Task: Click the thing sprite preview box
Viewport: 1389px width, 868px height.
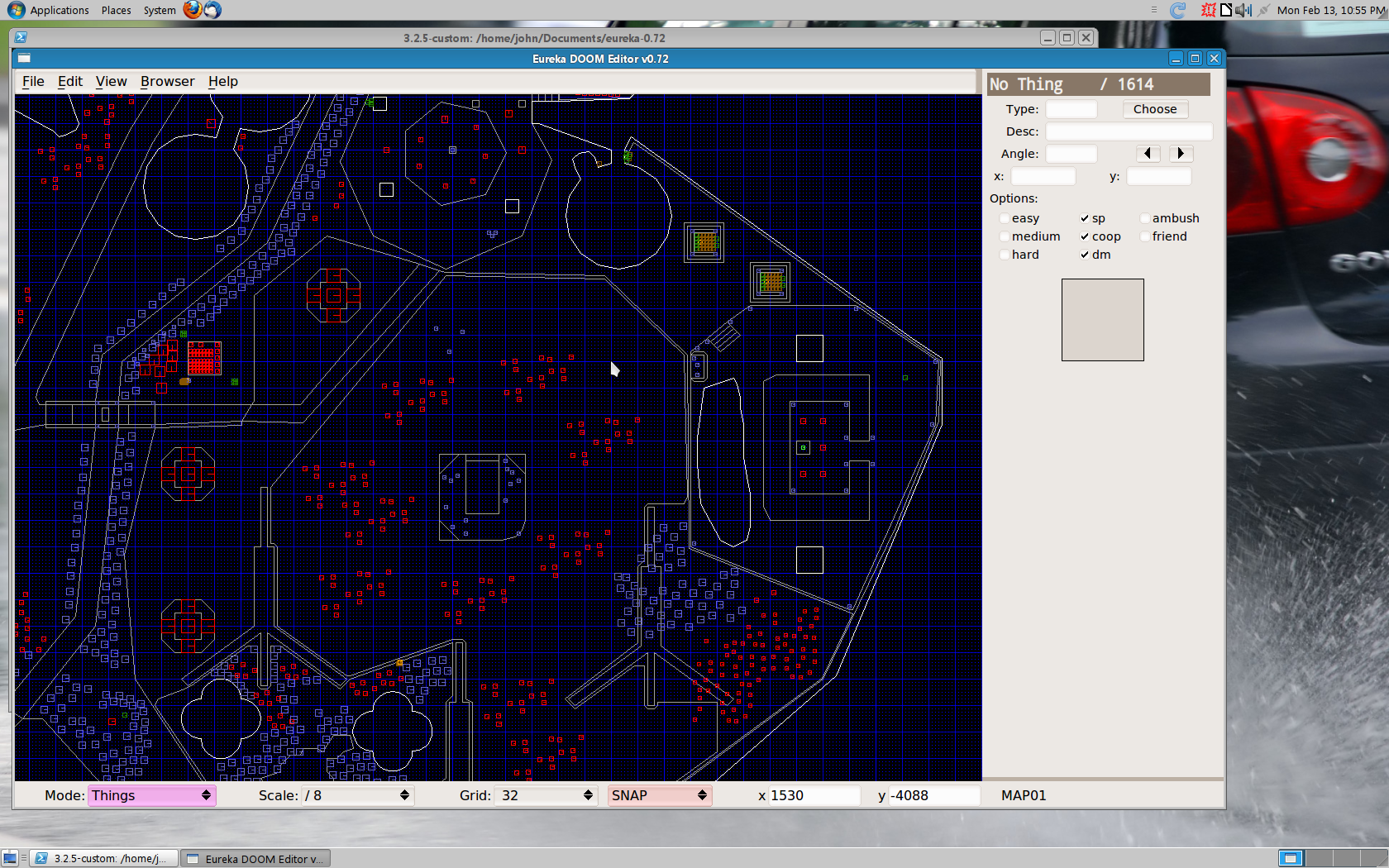Action: [1103, 320]
